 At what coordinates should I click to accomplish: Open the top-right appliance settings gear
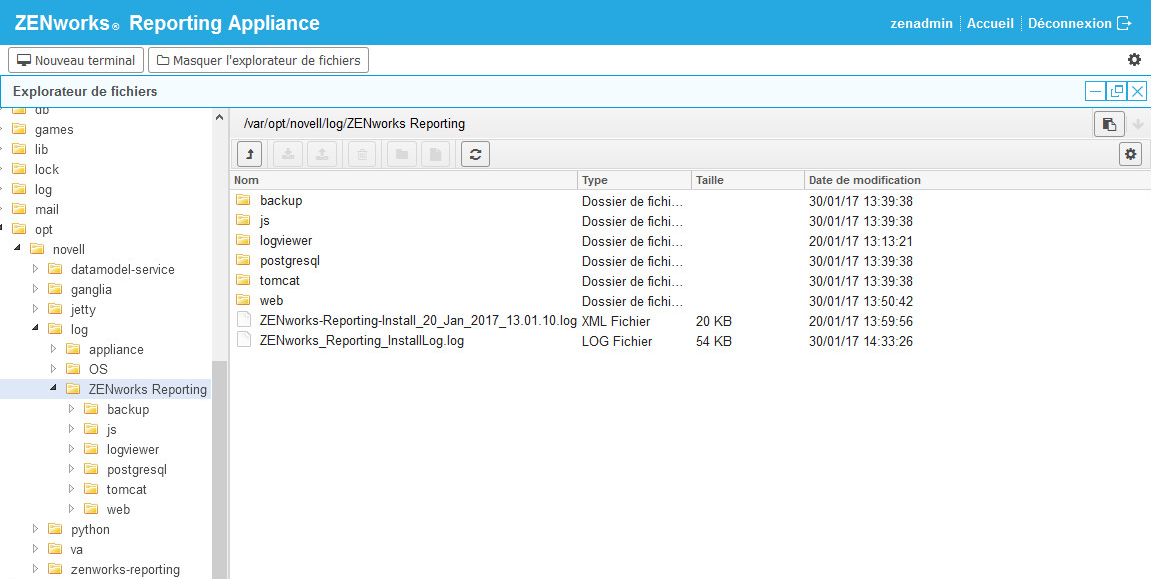point(1134,60)
